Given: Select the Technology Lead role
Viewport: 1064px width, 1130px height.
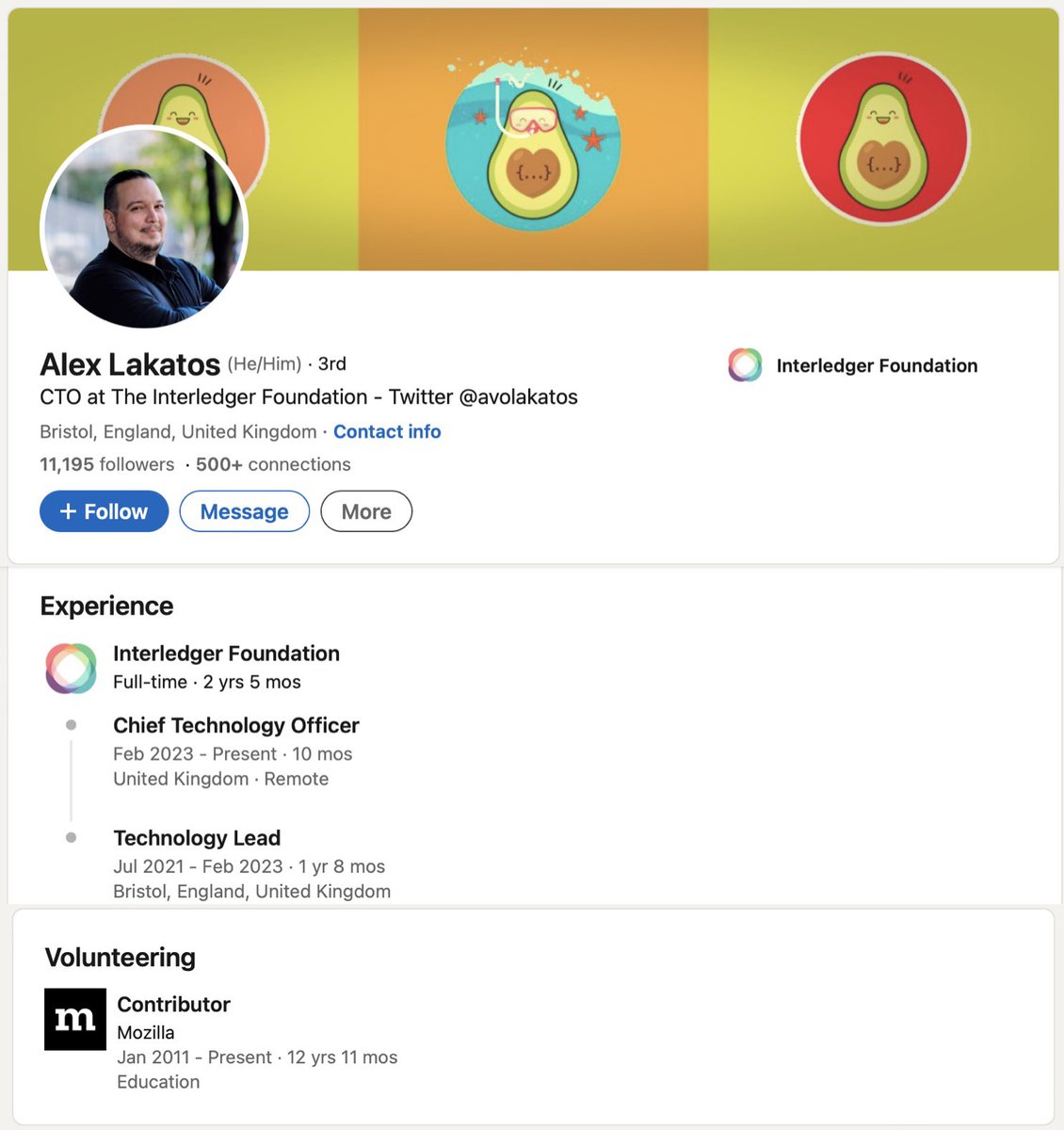Looking at the screenshot, I should coord(197,838).
